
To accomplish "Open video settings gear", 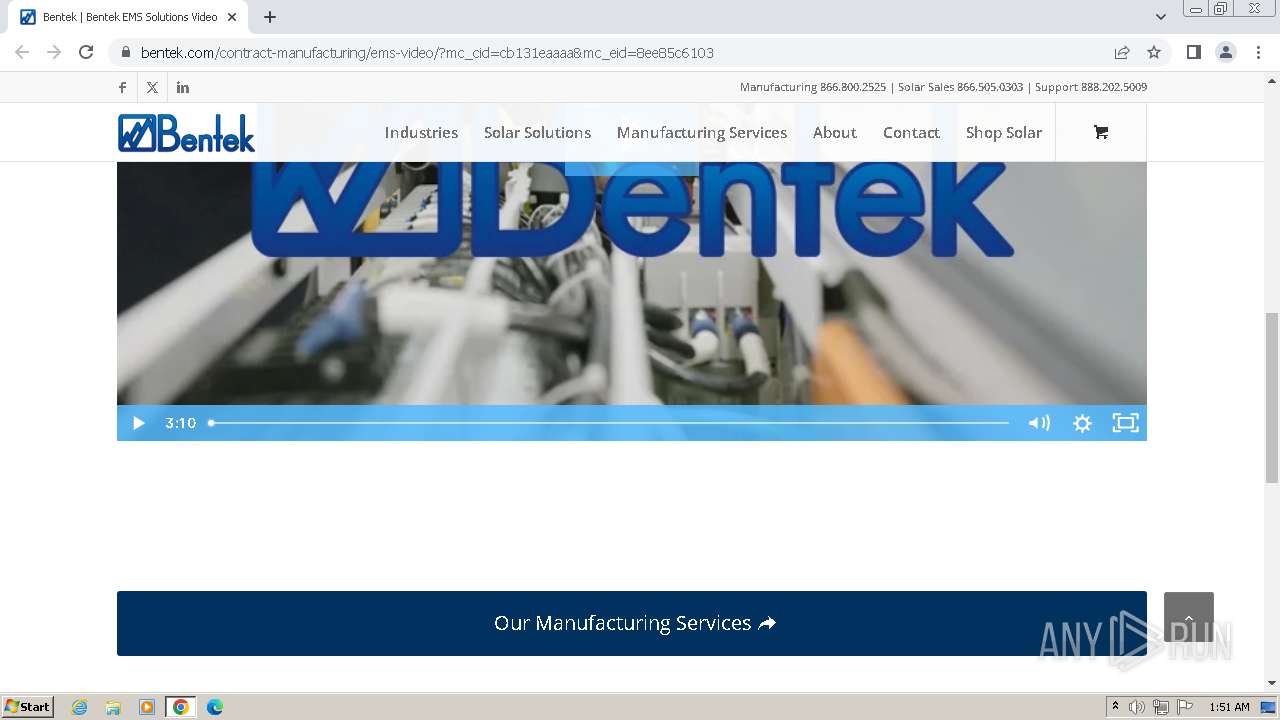I will coord(1082,423).
